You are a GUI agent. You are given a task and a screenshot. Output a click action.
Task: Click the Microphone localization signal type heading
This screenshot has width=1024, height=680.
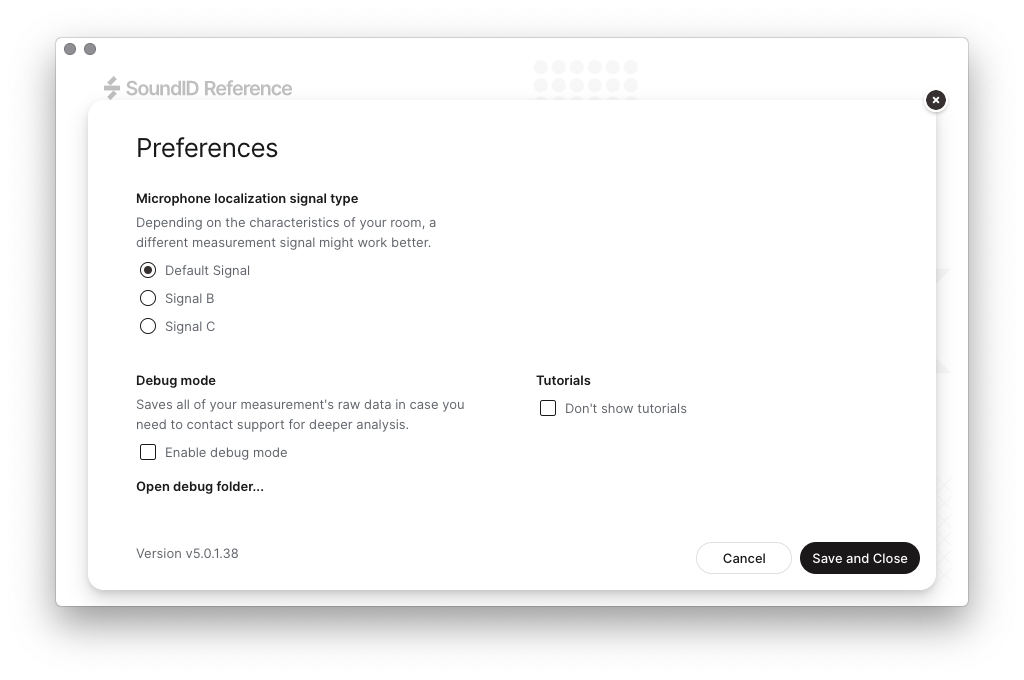coord(247,198)
